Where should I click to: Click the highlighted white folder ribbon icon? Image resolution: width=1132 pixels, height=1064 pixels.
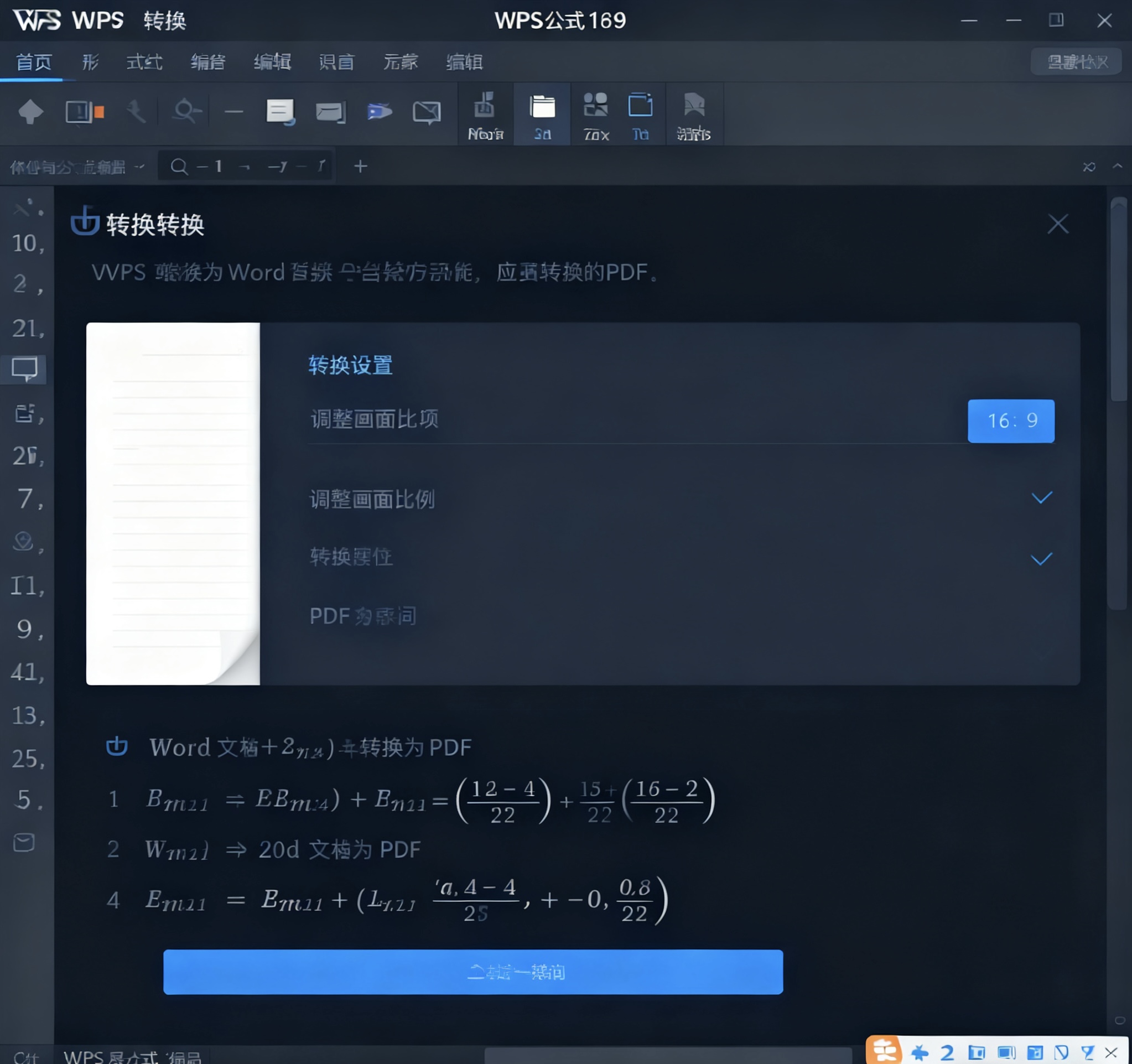click(542, 107)
